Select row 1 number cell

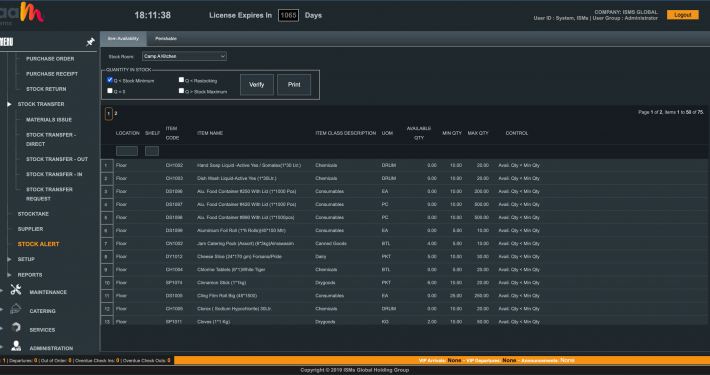pos(106,165)
